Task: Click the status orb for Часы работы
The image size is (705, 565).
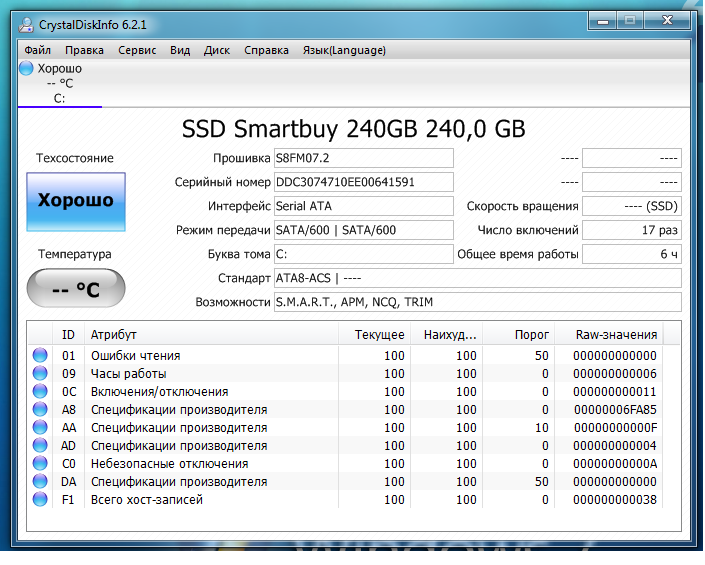Action: 40,373
